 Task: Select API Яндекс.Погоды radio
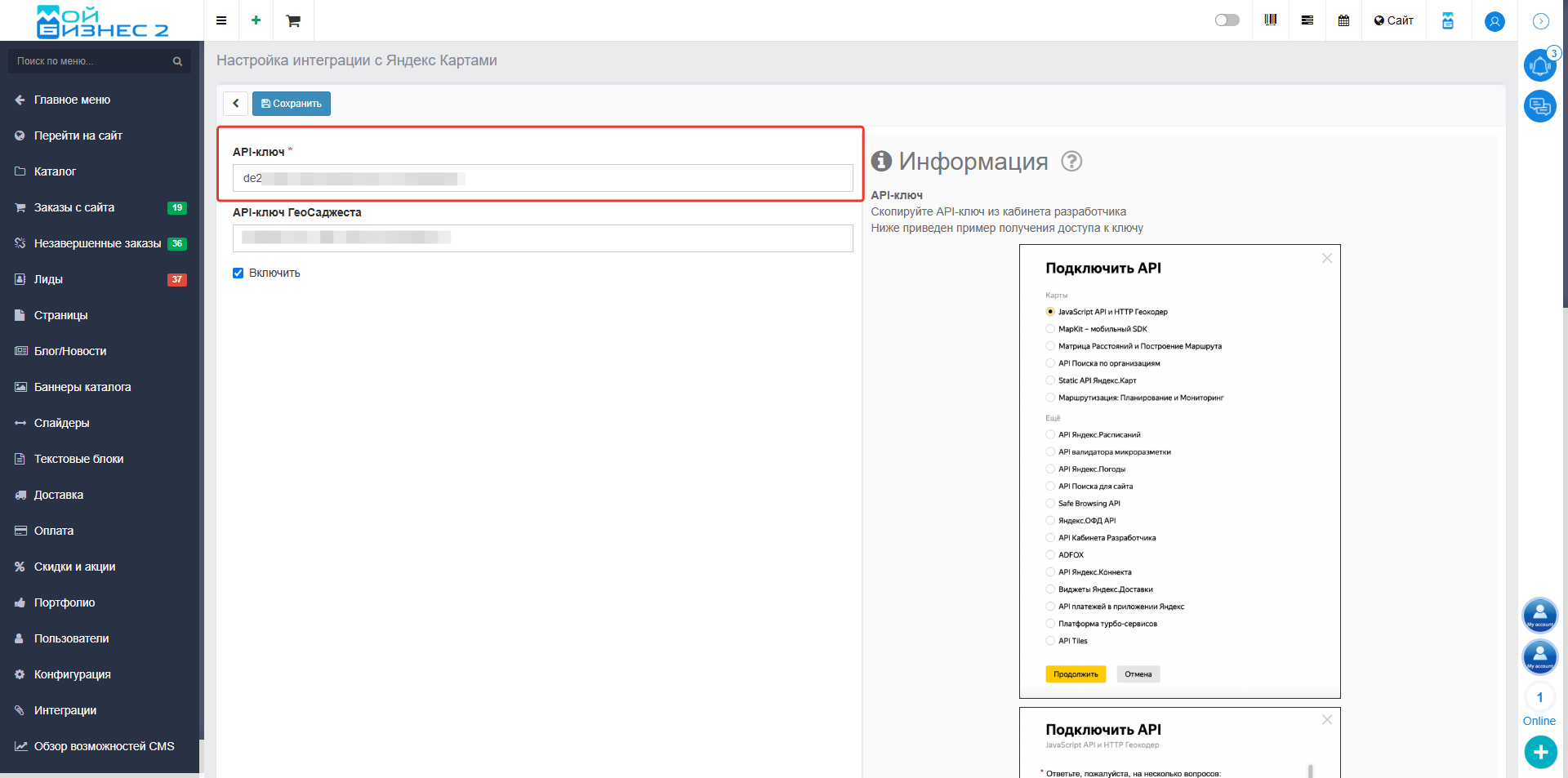coord(1050,469)
